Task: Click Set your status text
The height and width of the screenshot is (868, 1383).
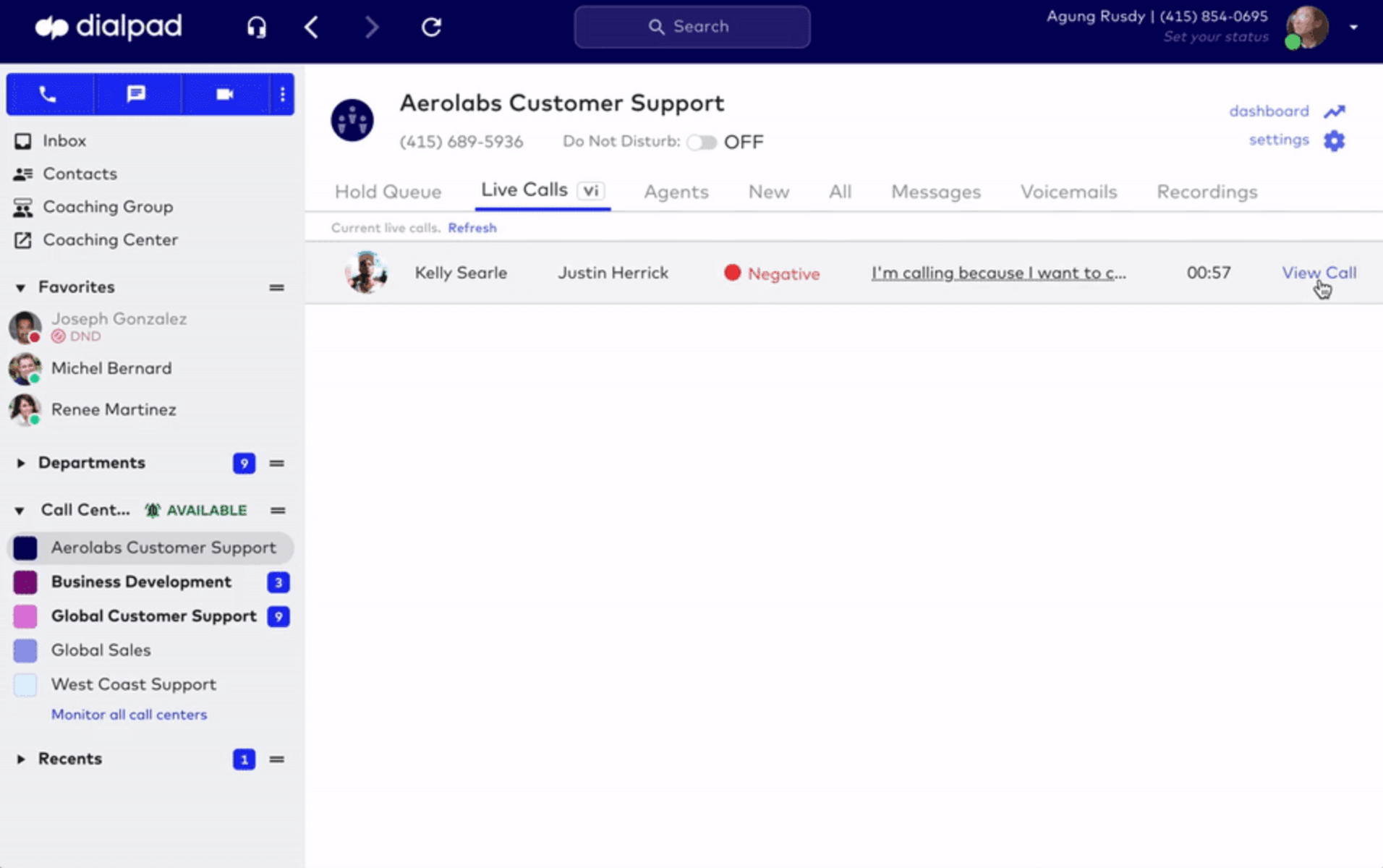Action: click(1216, 37)
